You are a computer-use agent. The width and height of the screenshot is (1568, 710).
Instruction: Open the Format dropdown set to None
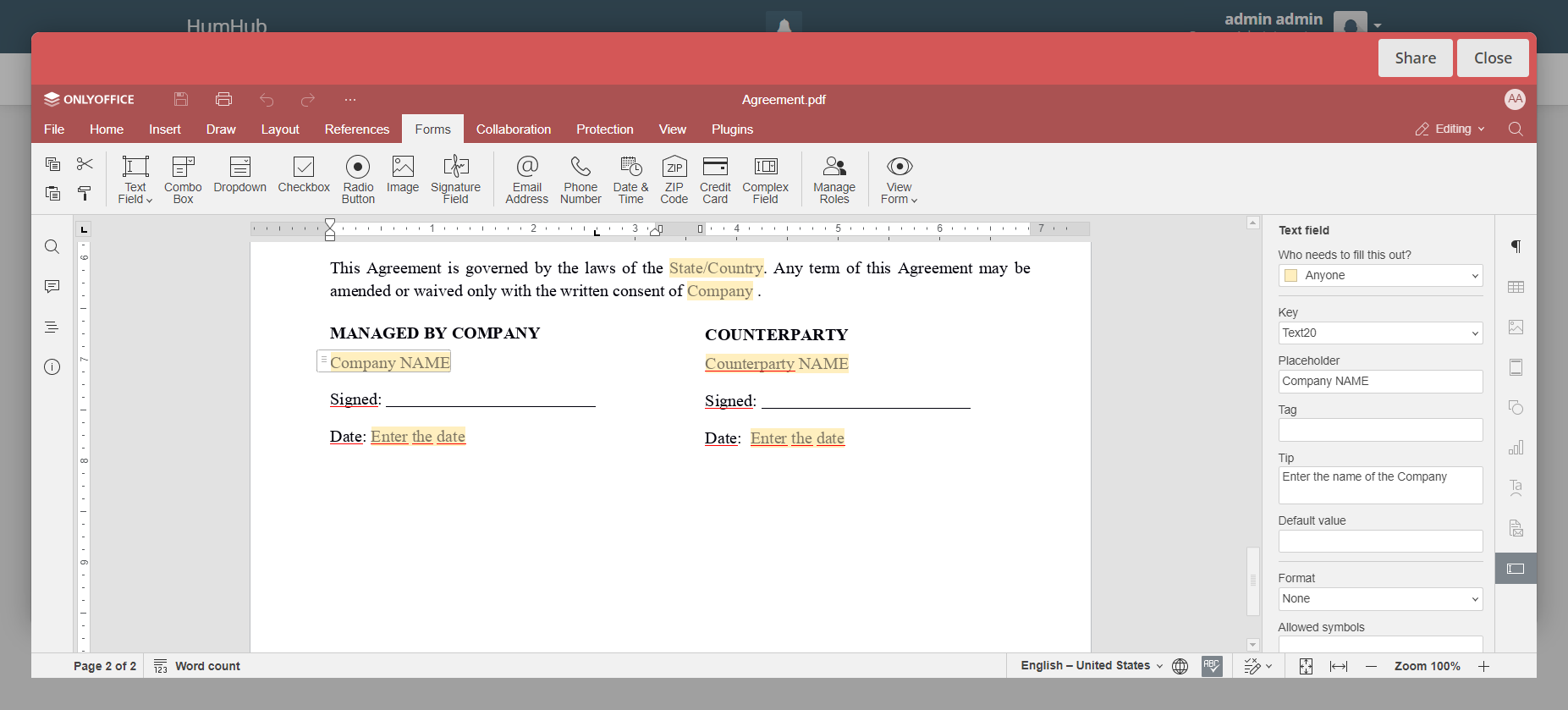click(x=1380, y=599)
